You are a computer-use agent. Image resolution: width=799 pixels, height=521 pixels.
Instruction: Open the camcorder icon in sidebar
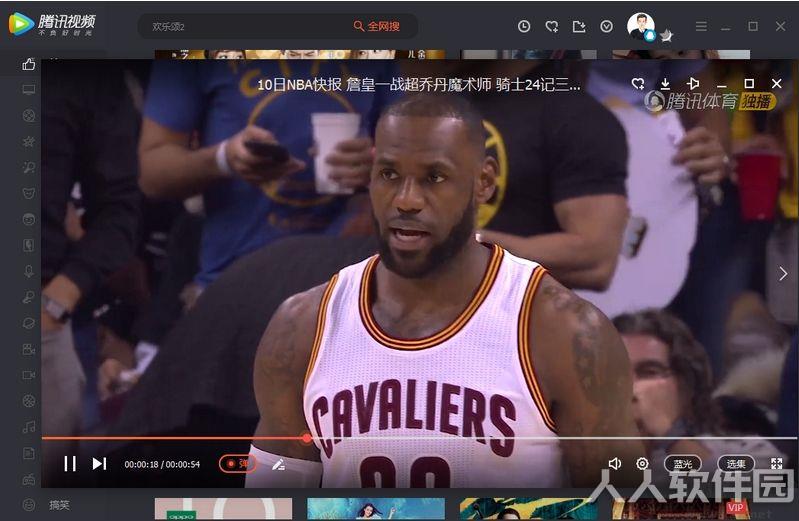pos(29,375)
